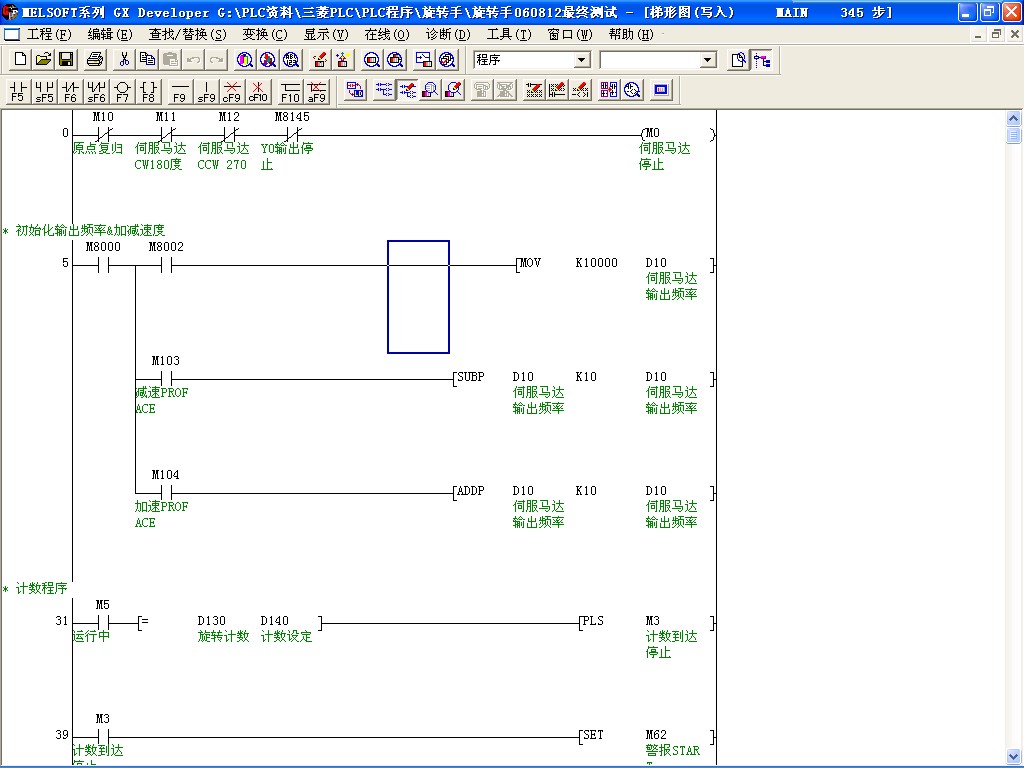Save the project with the floppy disk icon
Screen dimensions: 1024x768
66,60
